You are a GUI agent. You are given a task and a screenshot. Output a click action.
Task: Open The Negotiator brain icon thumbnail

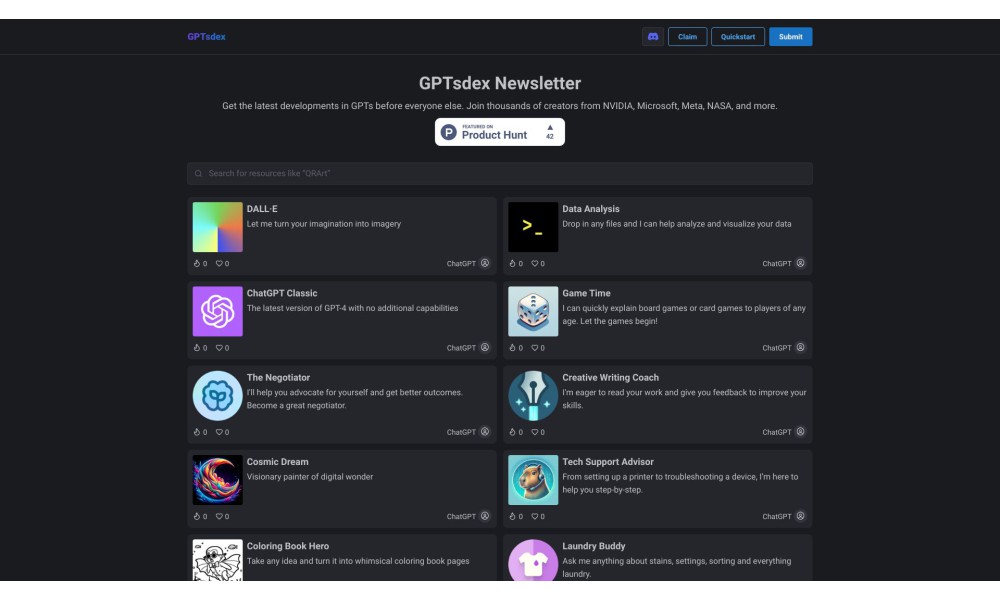click(217, 395)
